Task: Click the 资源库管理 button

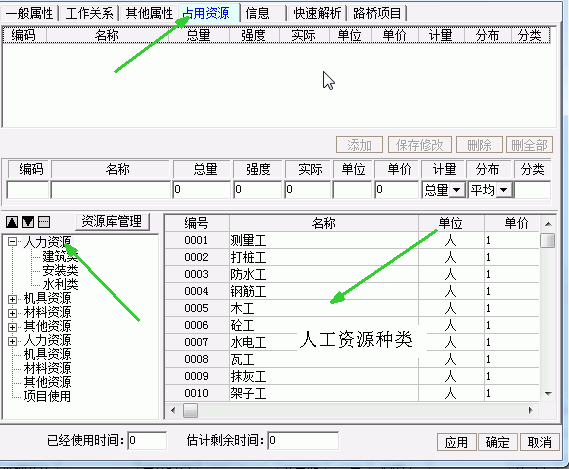Action: pyautogui.click(x=112, y=221)
